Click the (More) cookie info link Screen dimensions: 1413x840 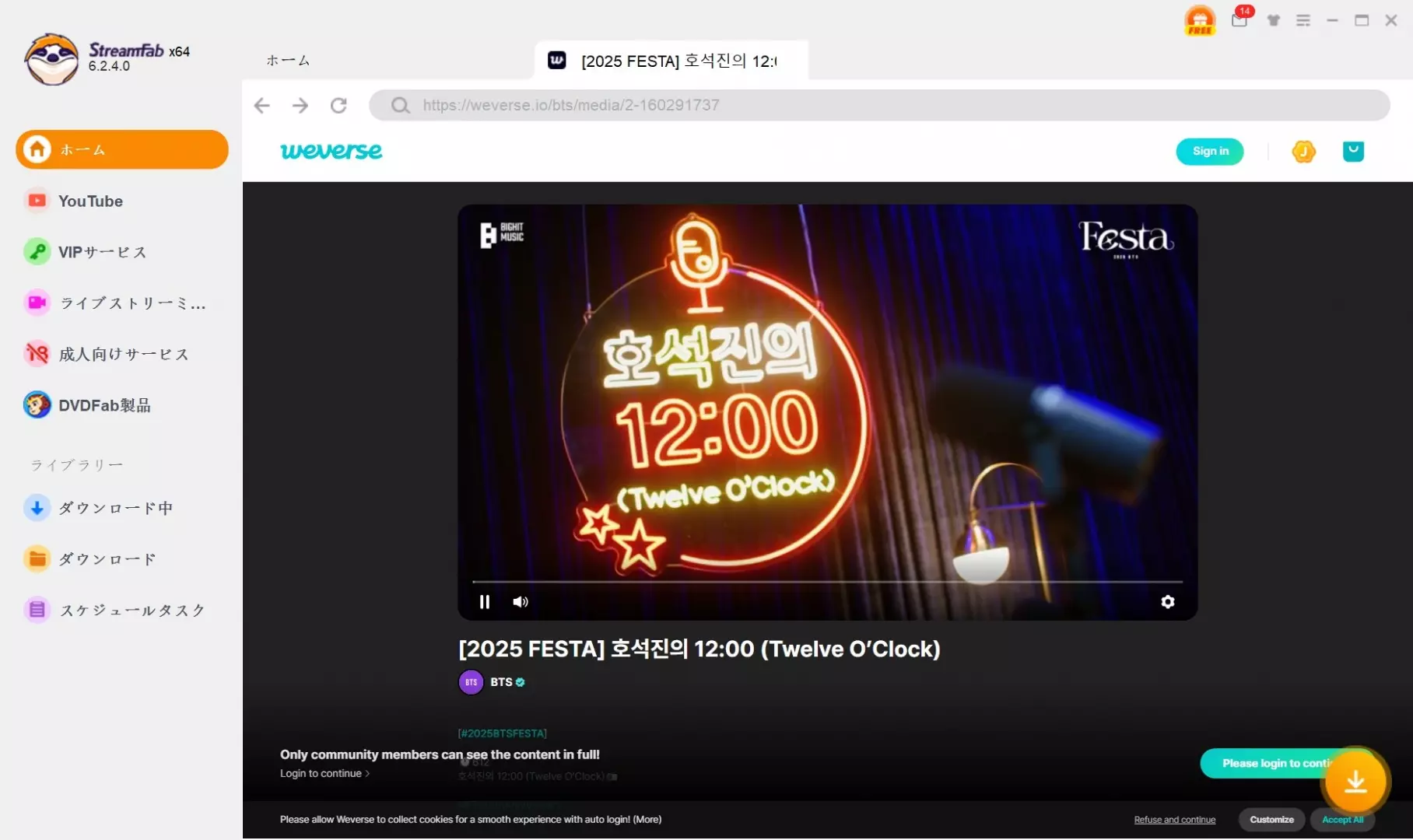[x=647, y=820]
